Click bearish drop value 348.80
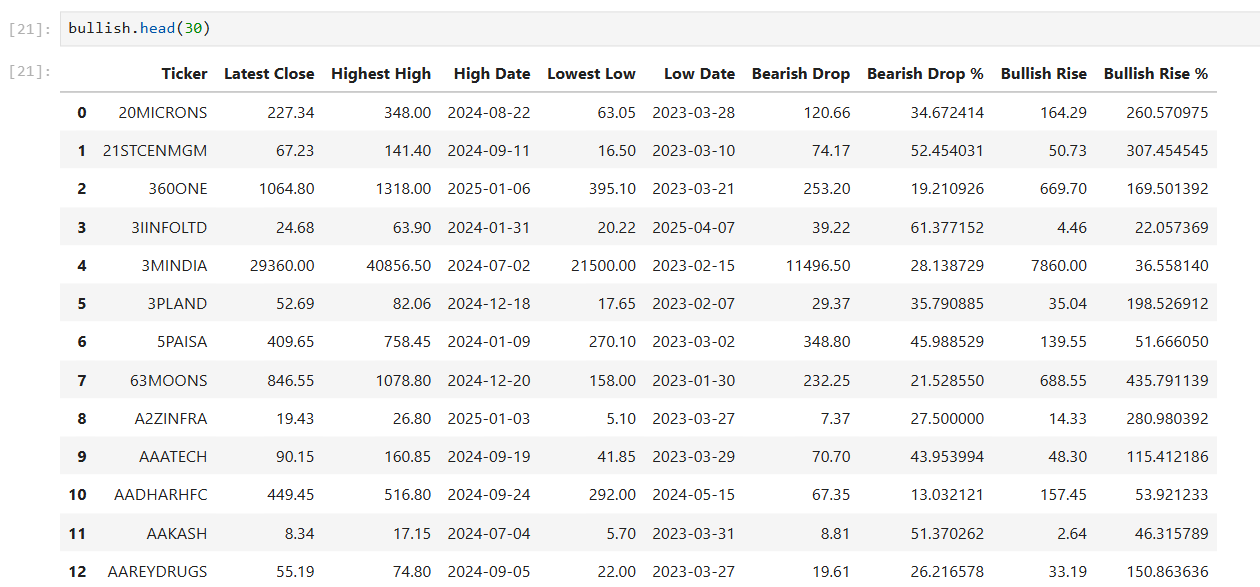 coord(827,342)
